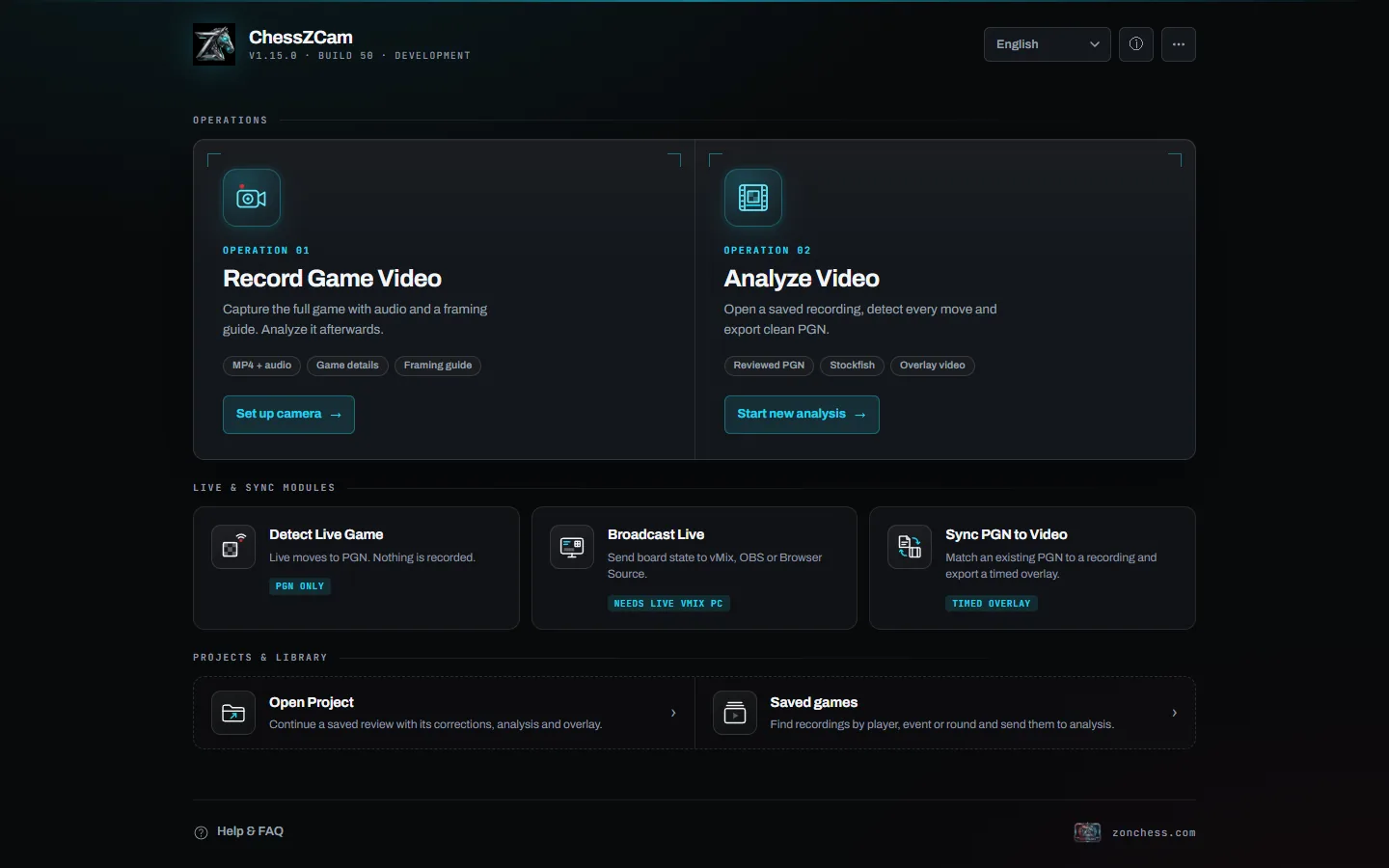Open the Detect Live Game title
This screenshot has width=1389, height=868.
click(326, 534)
